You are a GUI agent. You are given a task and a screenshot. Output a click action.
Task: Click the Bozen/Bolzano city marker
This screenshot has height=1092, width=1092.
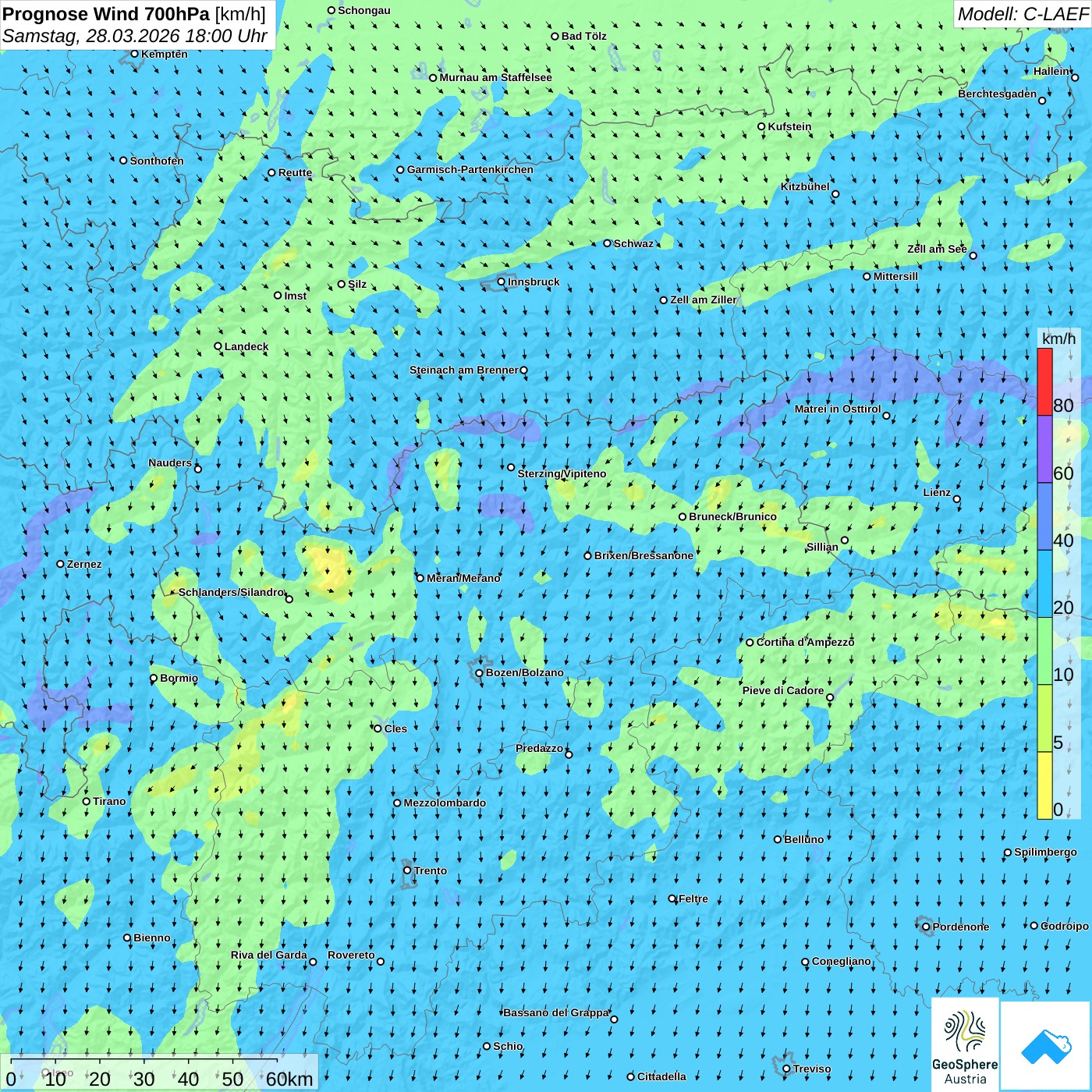(x=480, y=672)
